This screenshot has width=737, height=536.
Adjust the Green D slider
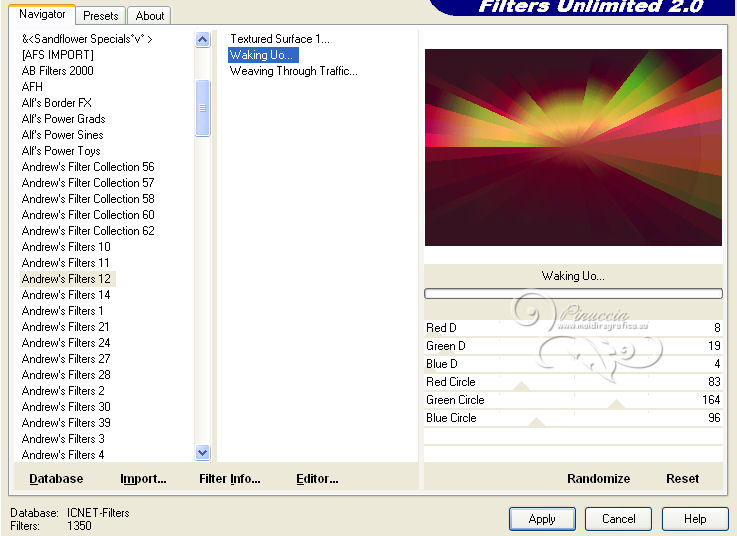tap(573, 346)
